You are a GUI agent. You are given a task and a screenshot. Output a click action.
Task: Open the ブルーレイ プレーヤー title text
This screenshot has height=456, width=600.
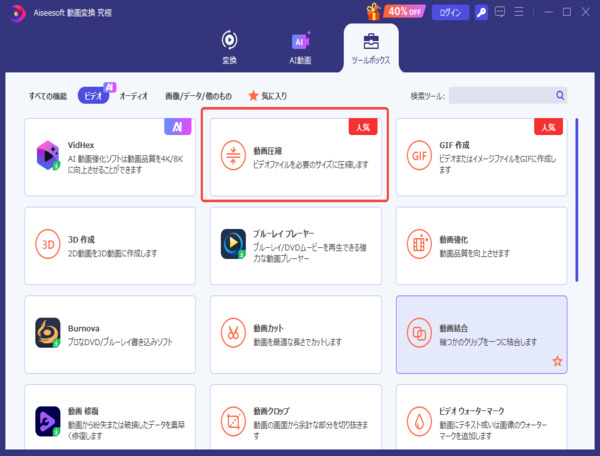pyautogui.click(x=284, y=234)
